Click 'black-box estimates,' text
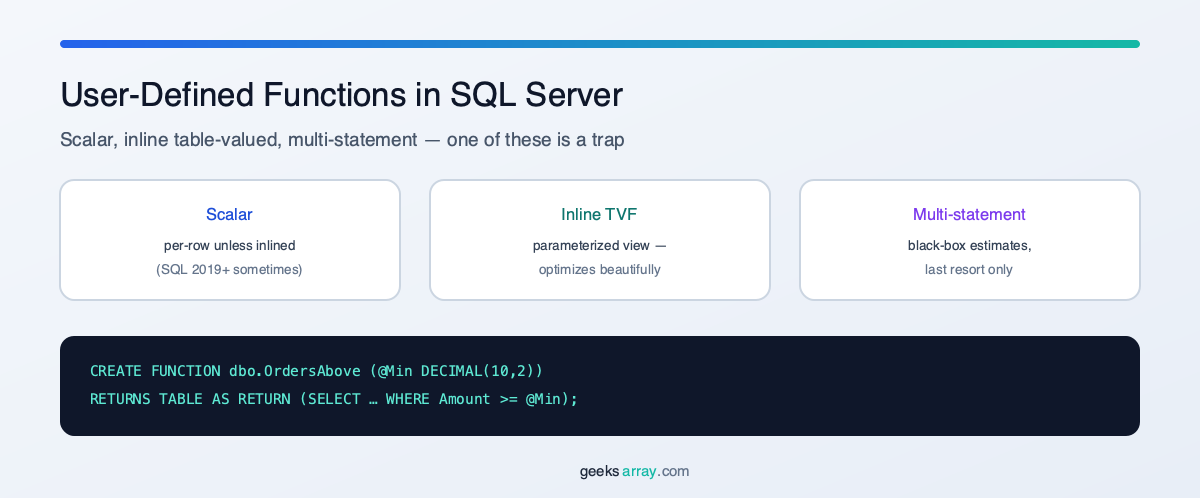The image size is (1200, 498). [x=969, y=245]
